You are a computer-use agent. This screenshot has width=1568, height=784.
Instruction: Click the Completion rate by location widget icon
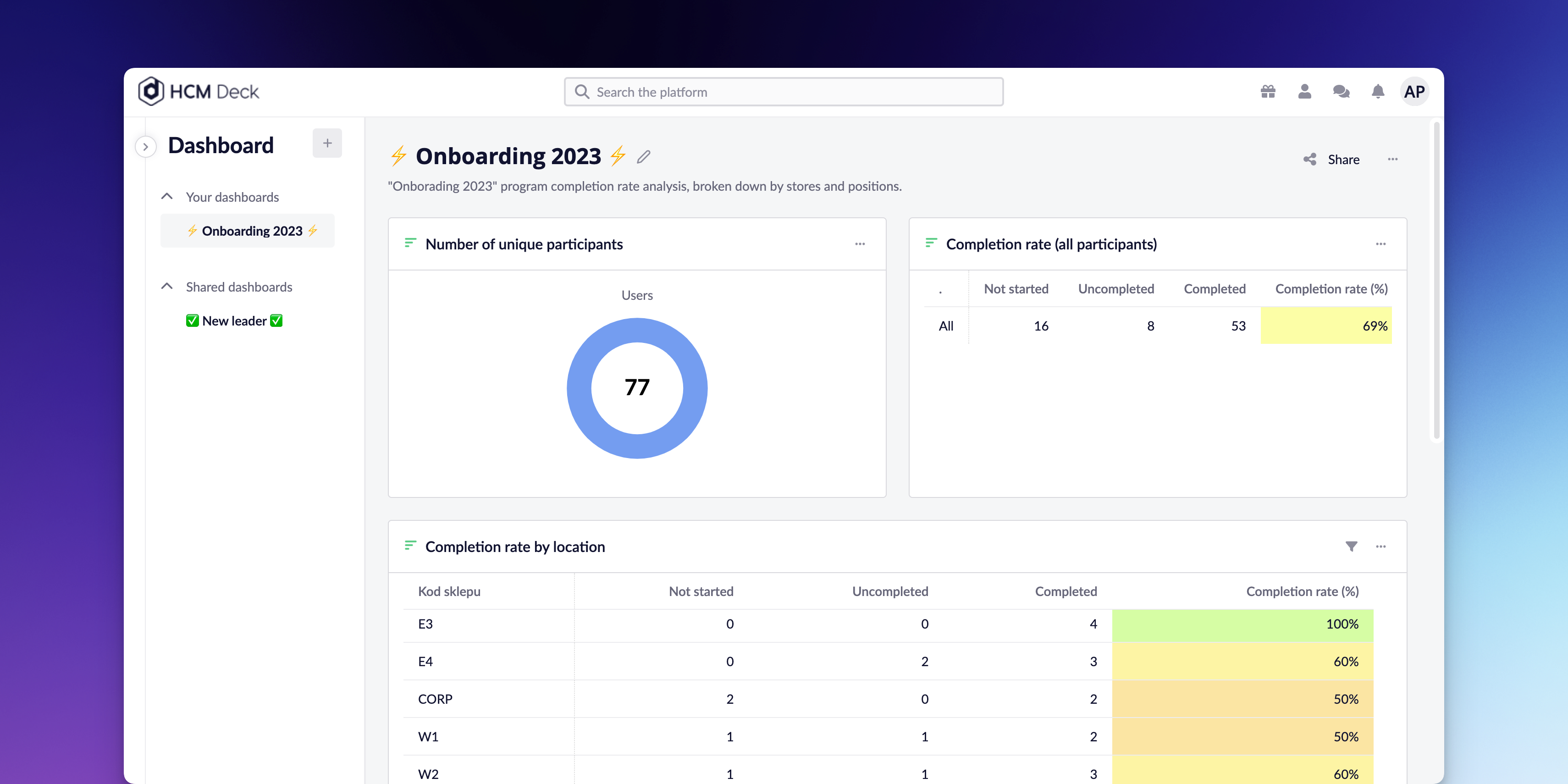tap(410, 546)
